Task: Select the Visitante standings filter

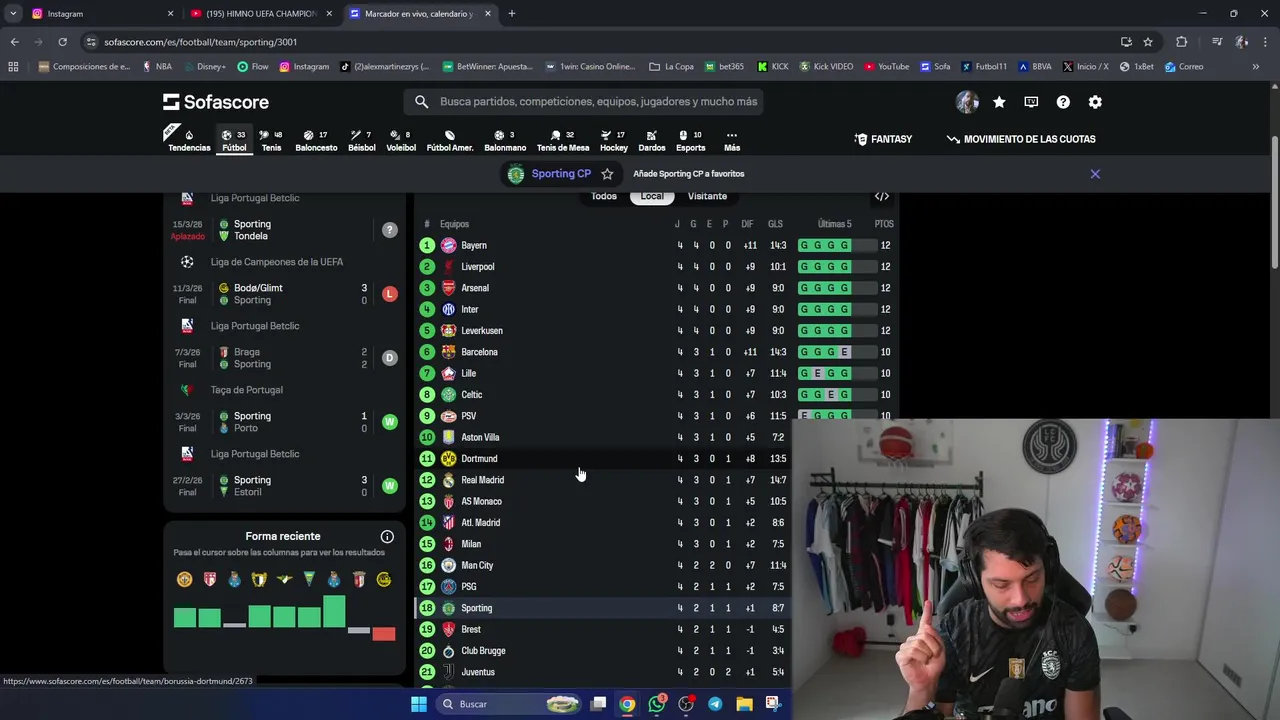Action: (707, 196)
